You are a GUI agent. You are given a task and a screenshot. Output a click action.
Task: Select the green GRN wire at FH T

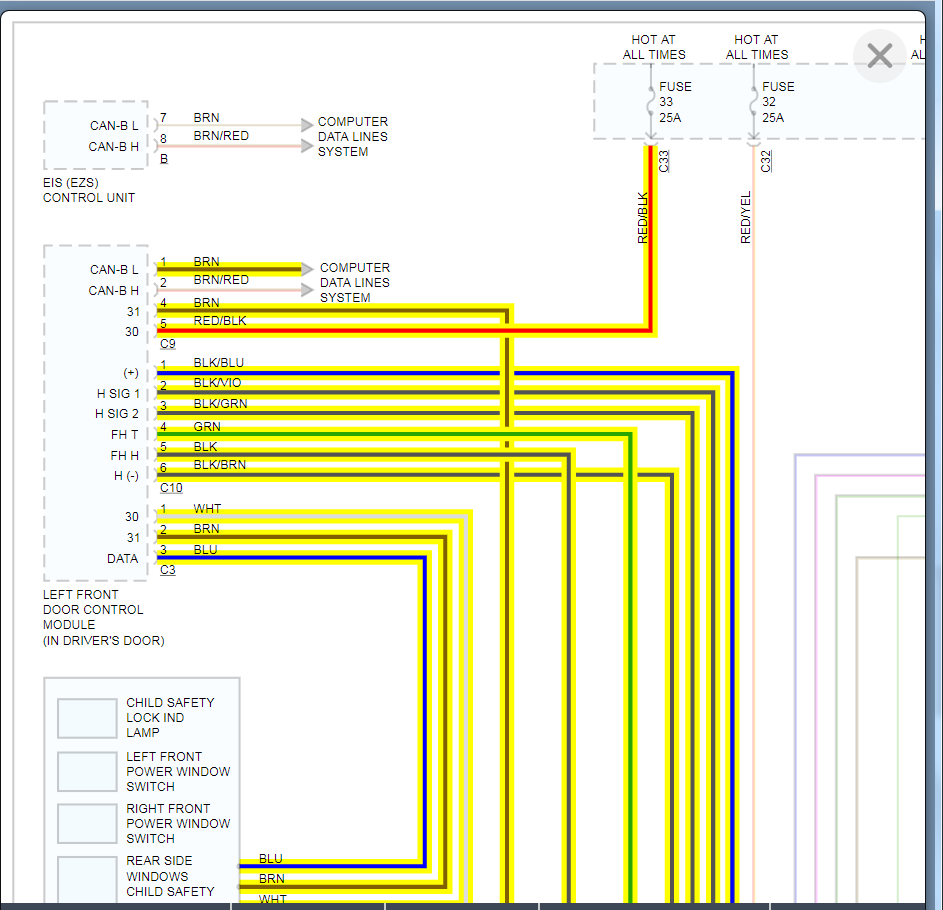(x=400, y=435)
